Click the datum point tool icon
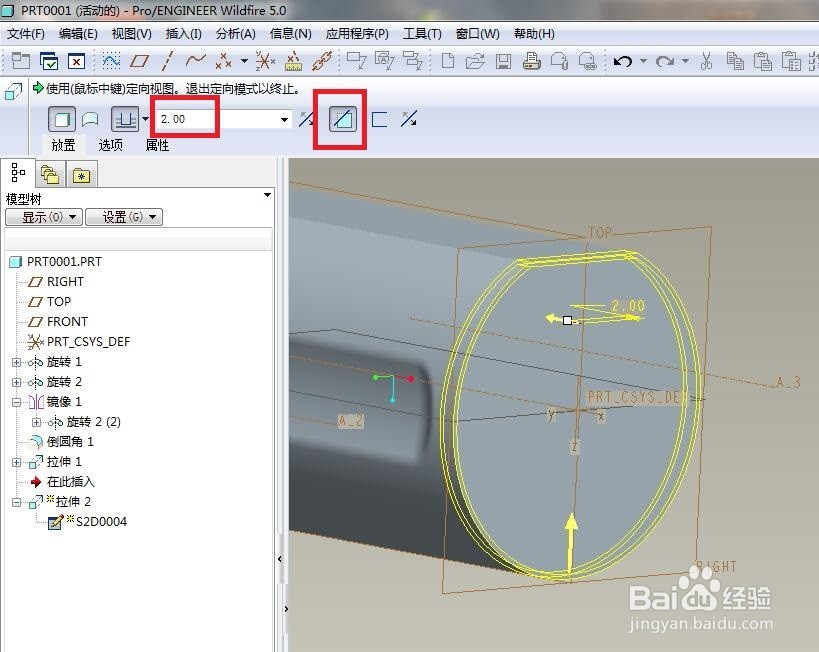This screenshot has height=652, width=819. [x=224, y=62]
